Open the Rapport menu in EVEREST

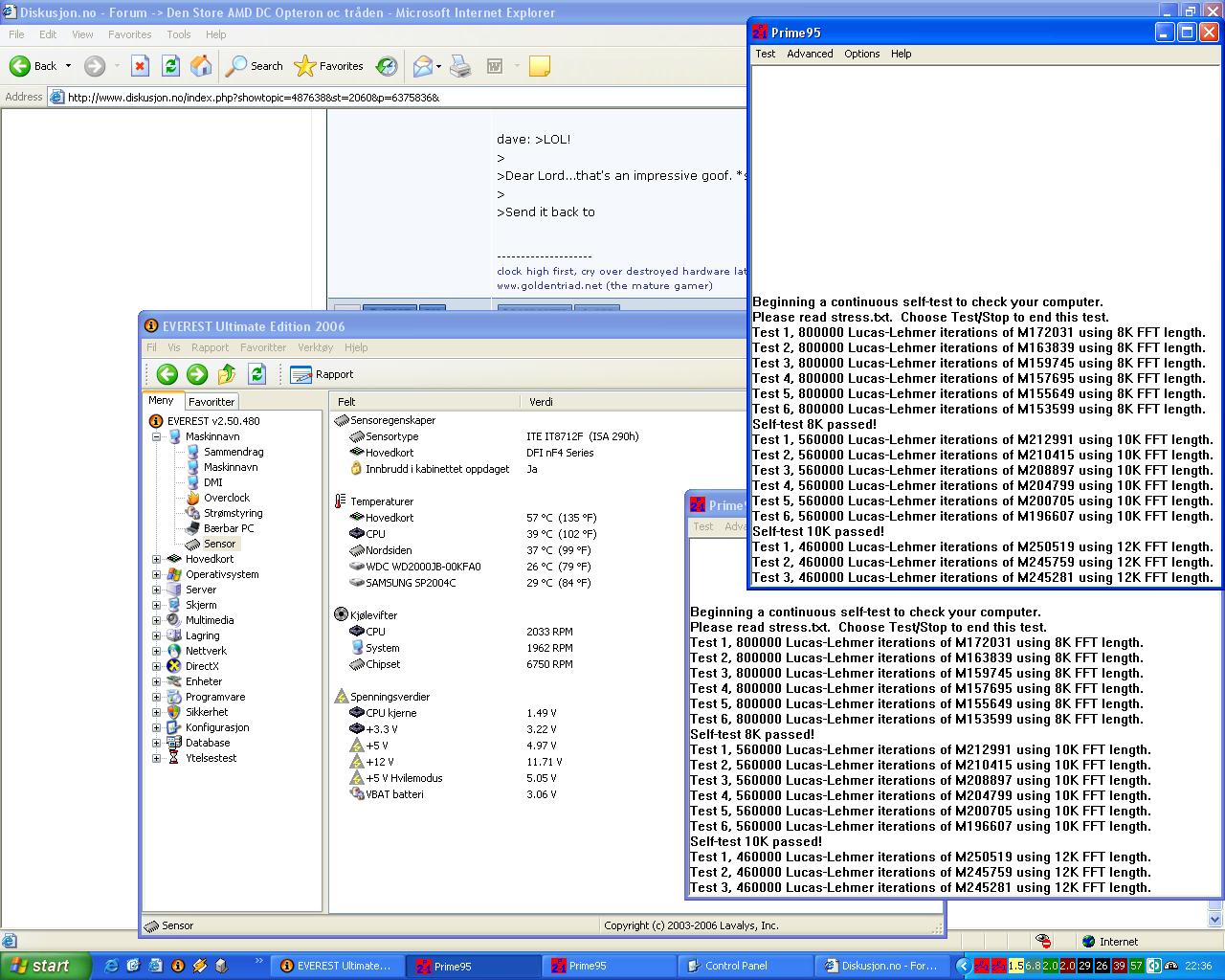(x=210, y=347)
